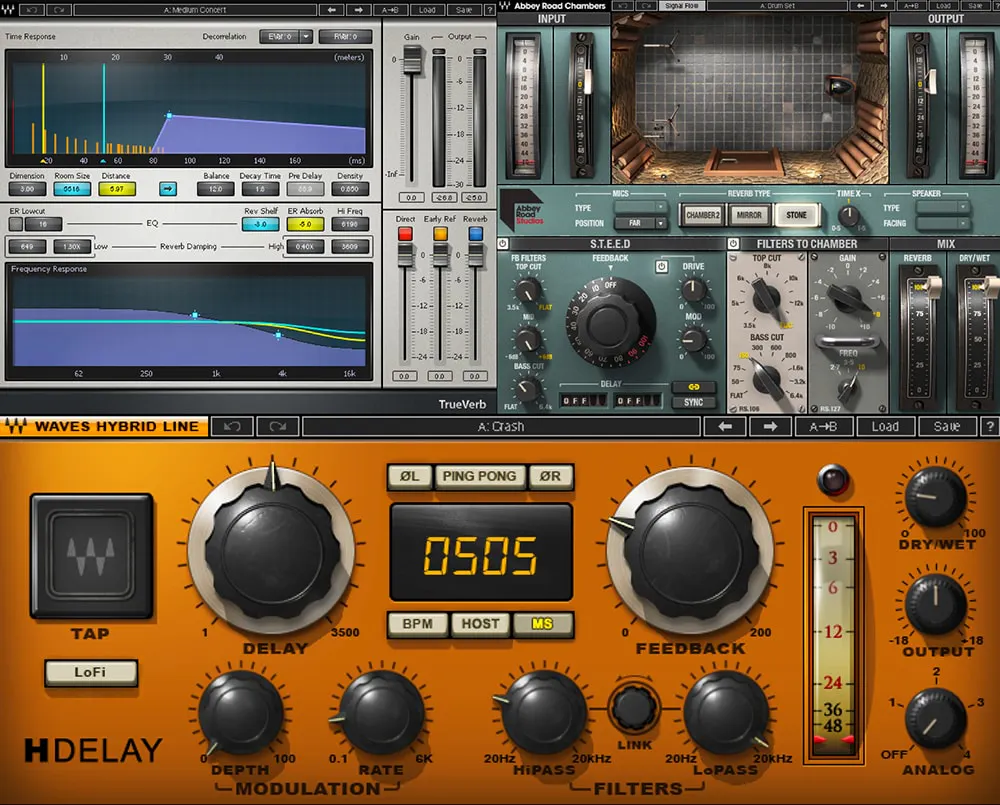Mute Direct path red button
The width and height of the screenshot is (1000, 805).
coord(405,233)
